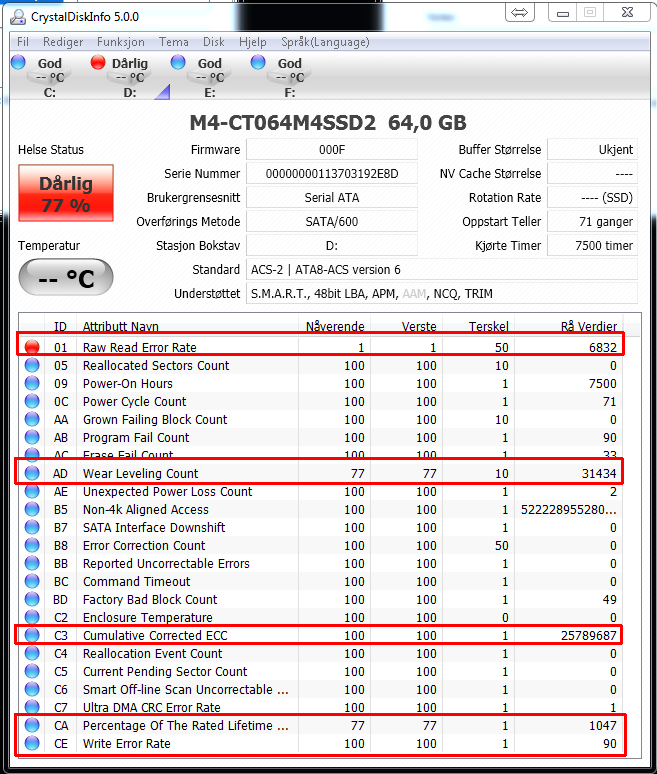Select the raw value 31434
The height and width of the screenshot is (774, 657).
click(599, 473)
